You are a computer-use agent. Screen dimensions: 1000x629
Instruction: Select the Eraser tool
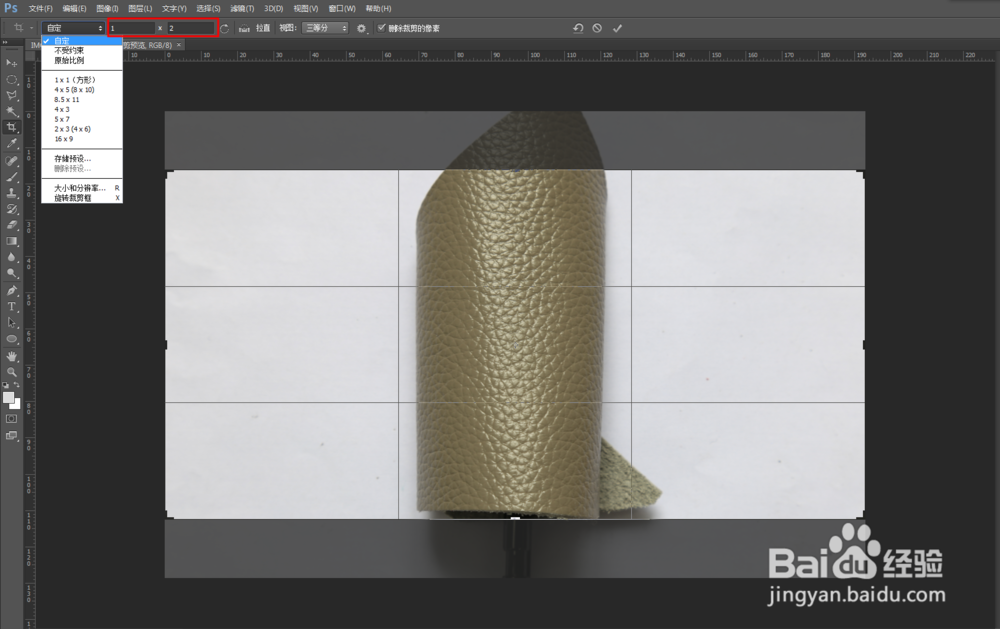click(11, 225)
